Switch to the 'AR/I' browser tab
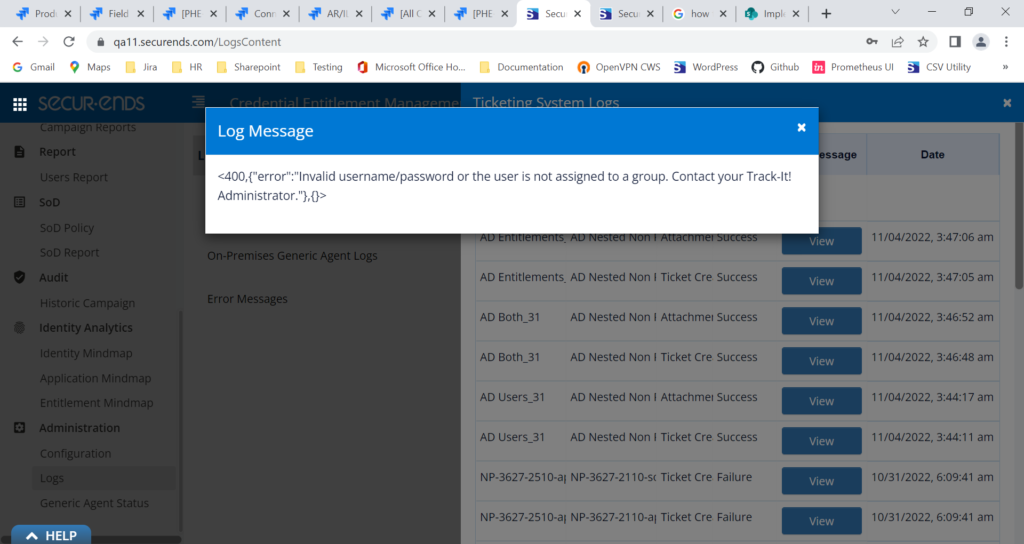The image size is (1024, 544). click(336, 14)
